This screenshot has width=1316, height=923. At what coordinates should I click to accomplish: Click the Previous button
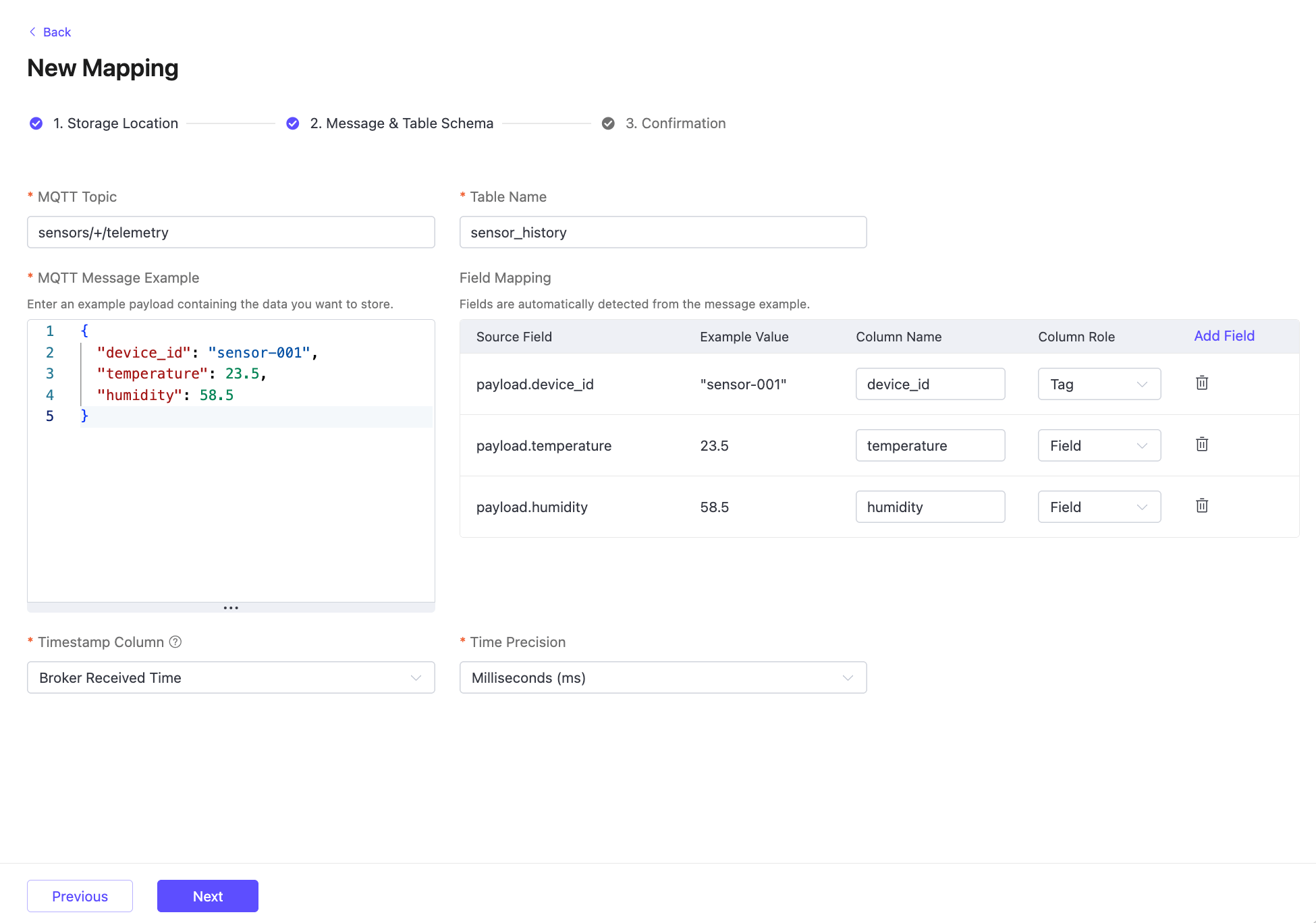pyautogui.click(x=80, y=896)
